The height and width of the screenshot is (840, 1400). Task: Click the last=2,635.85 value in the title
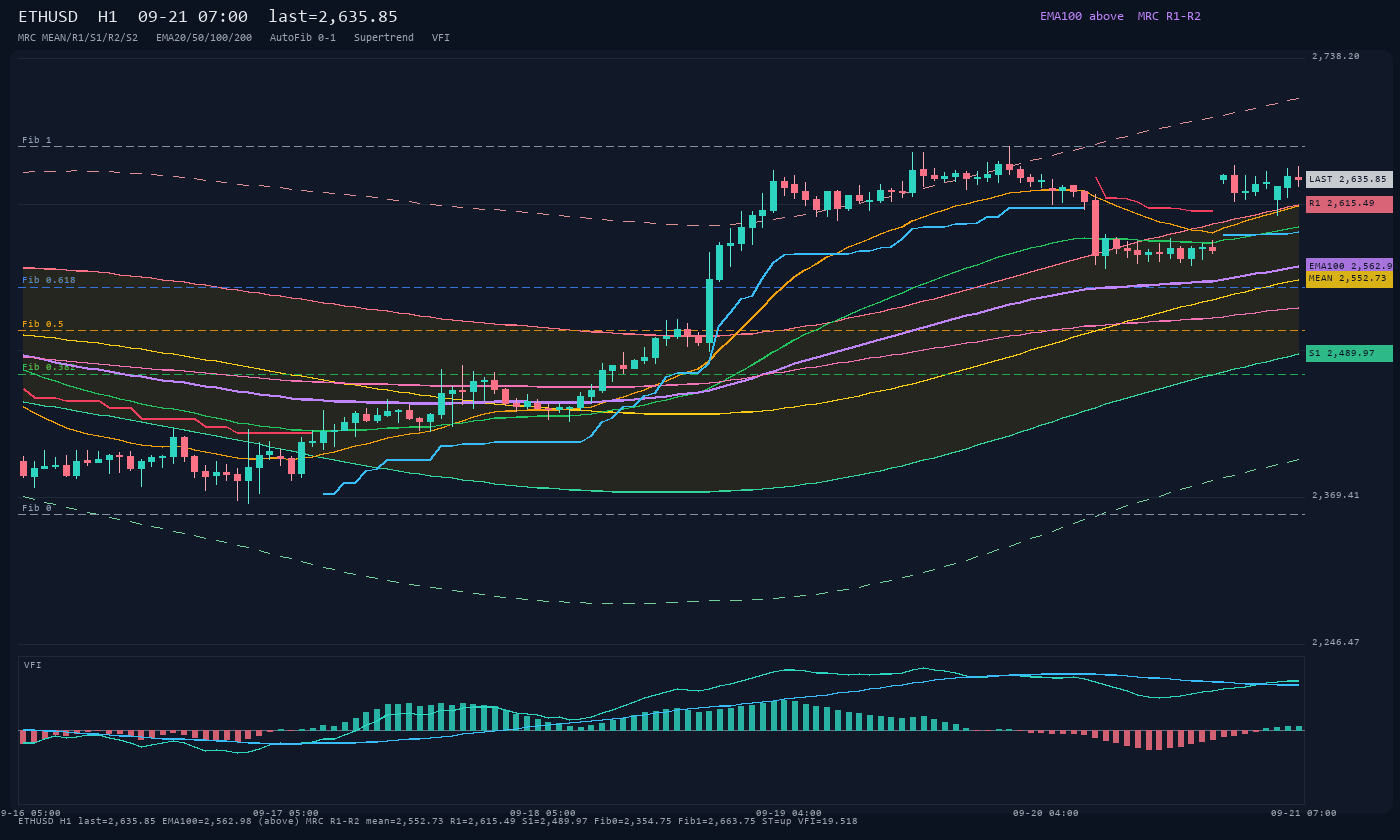coord(333,17)
